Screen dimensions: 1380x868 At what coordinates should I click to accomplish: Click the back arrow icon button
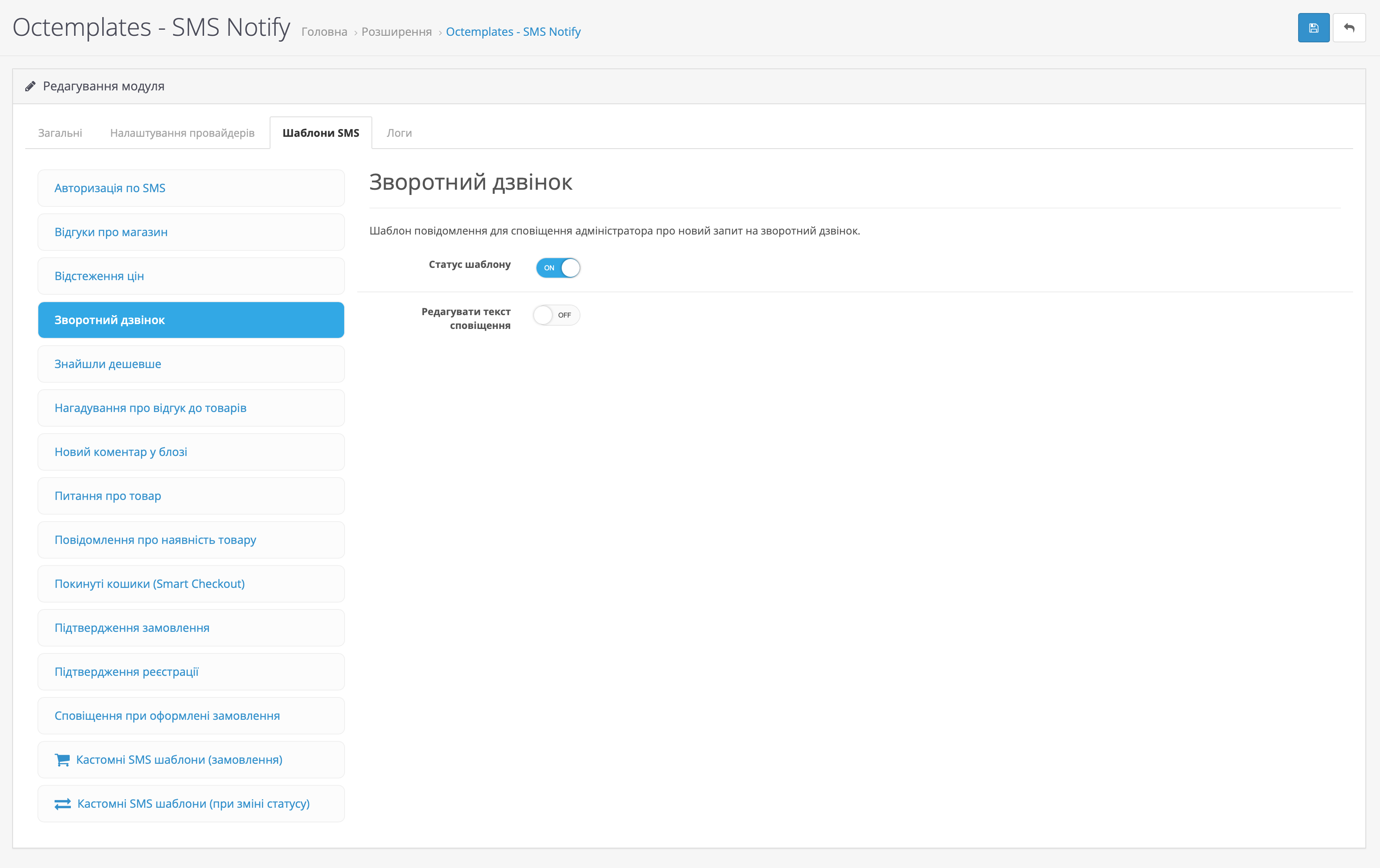coord(1349,28)
